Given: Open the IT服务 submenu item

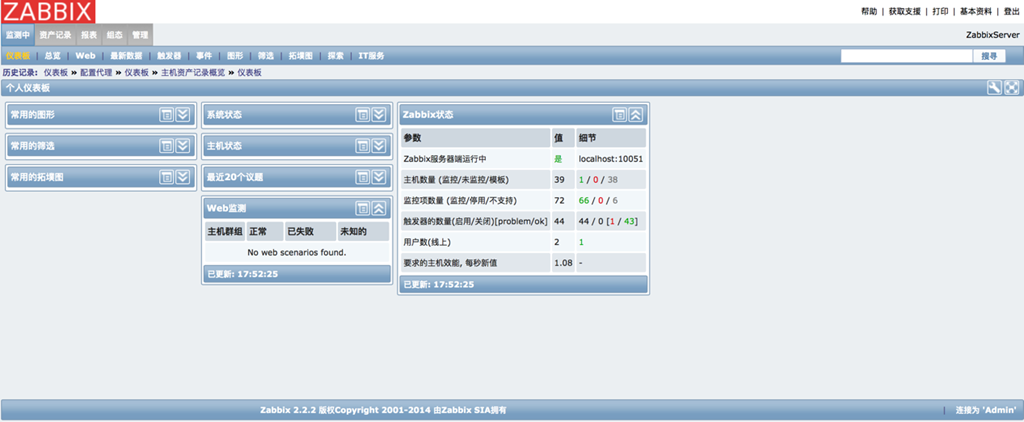Looking at the screenshot, I should 372,56.
